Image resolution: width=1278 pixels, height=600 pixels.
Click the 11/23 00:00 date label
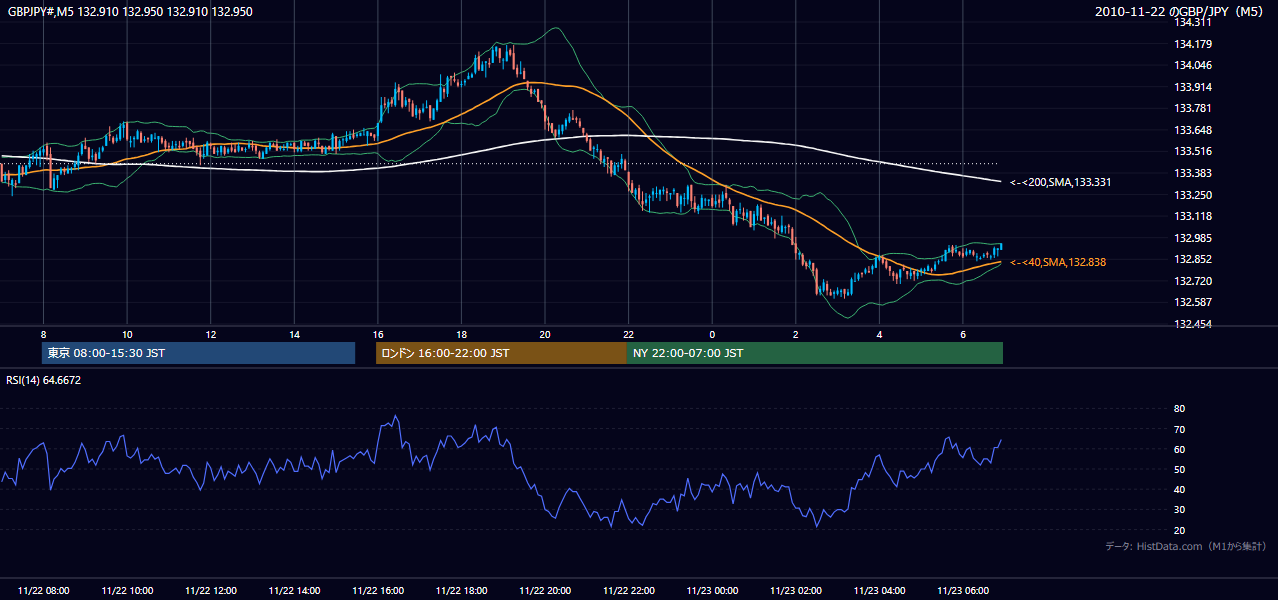coord(712,591)
